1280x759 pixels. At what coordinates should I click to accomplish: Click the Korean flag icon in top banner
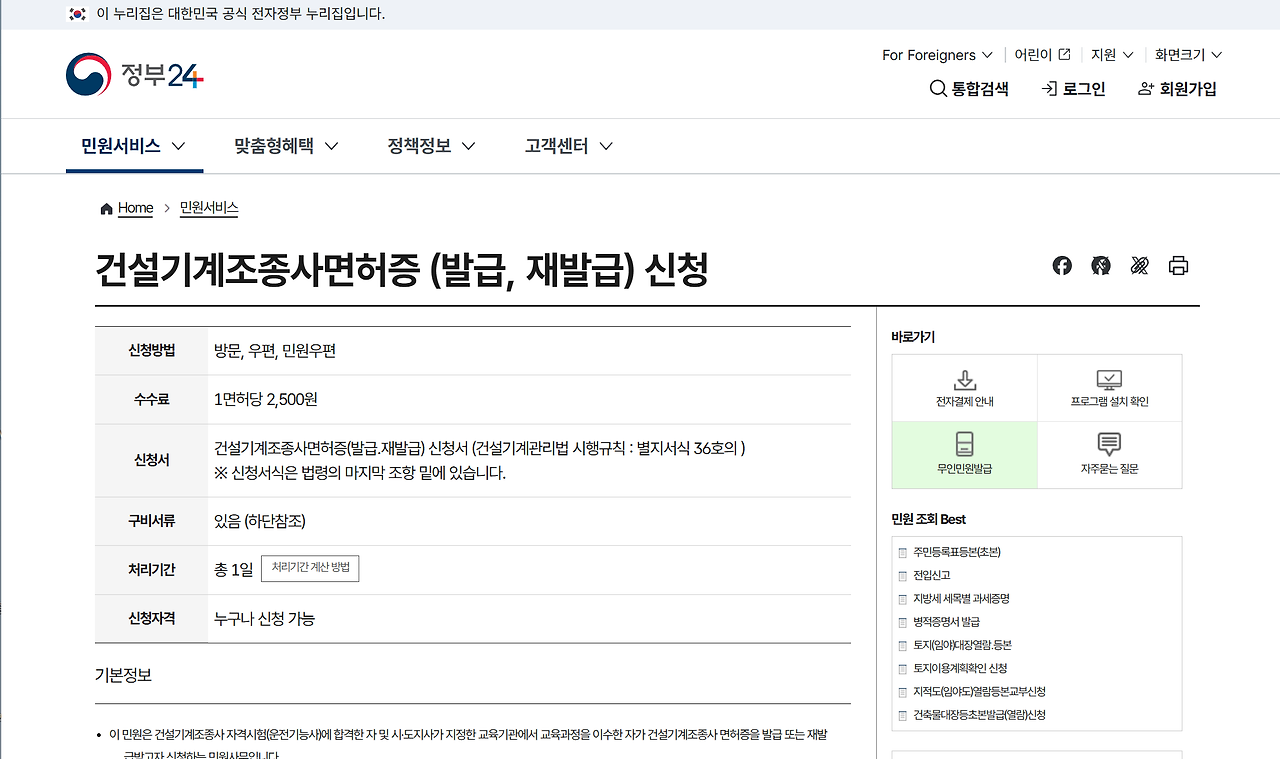point(77,14)
